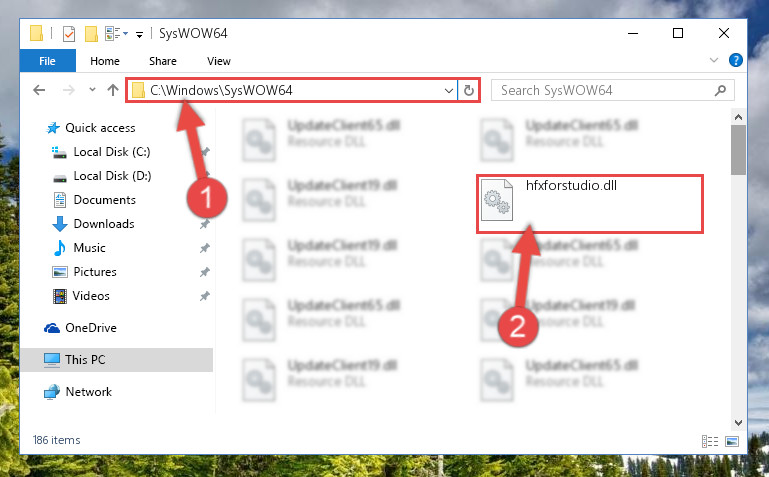Open Explorer help via question mark icon
Image resolution: width=769 pixels, height=477 pixels.
[736, 60]
